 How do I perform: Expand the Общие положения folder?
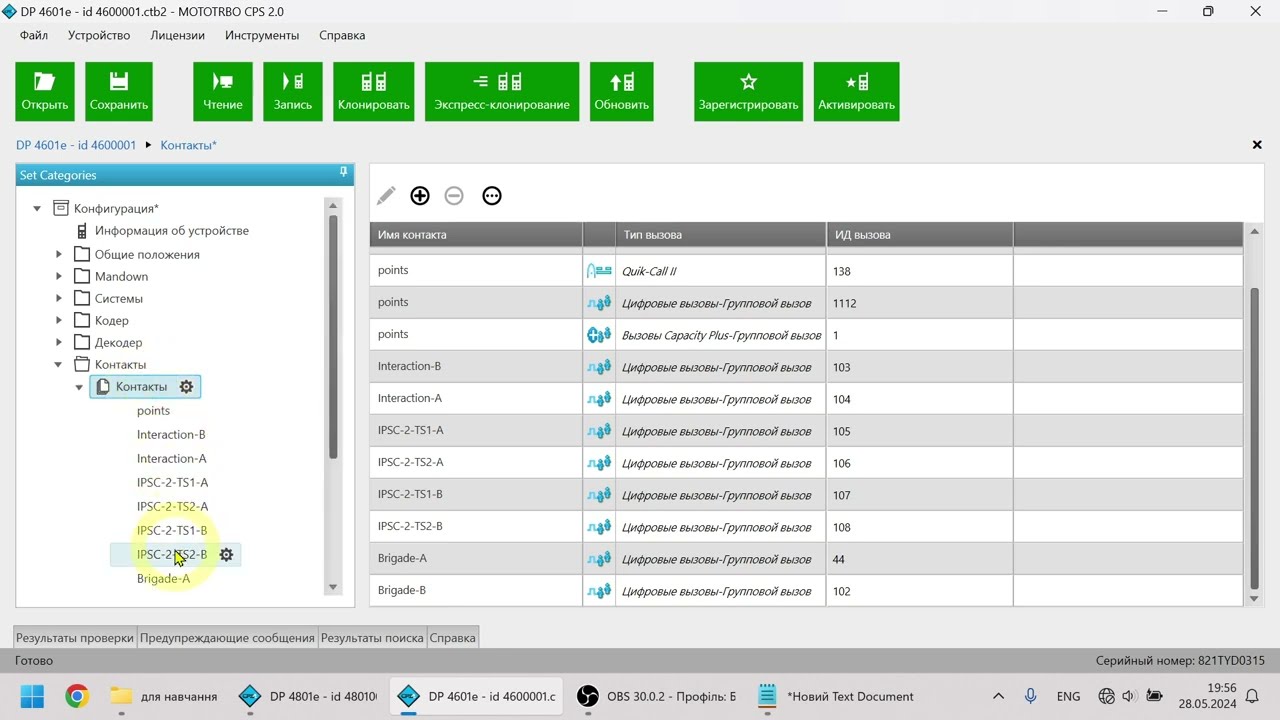(59, 255)
